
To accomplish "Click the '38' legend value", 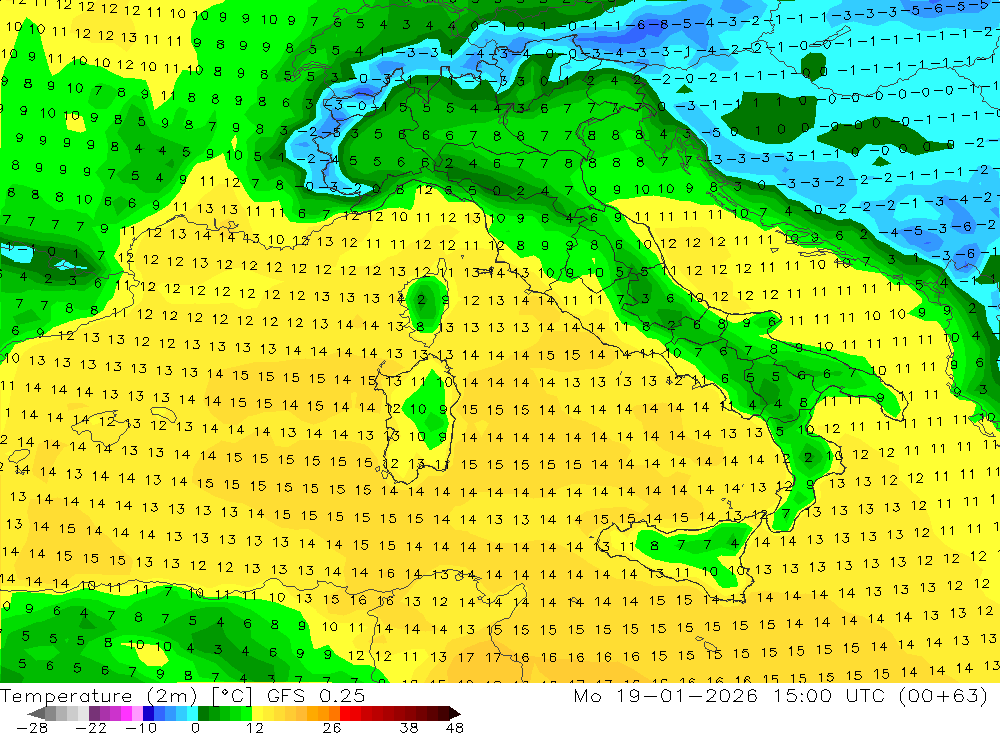I will (x=408, y=728).
